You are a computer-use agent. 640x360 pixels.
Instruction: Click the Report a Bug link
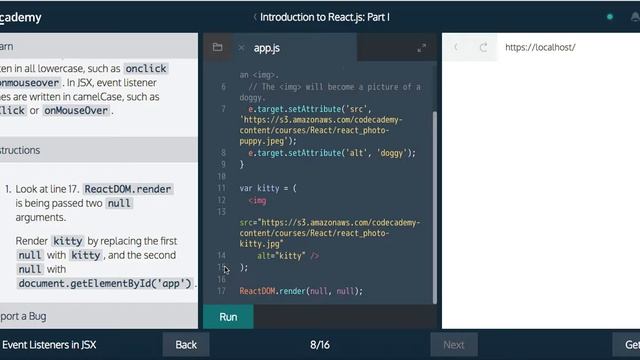tap(23, 316)
